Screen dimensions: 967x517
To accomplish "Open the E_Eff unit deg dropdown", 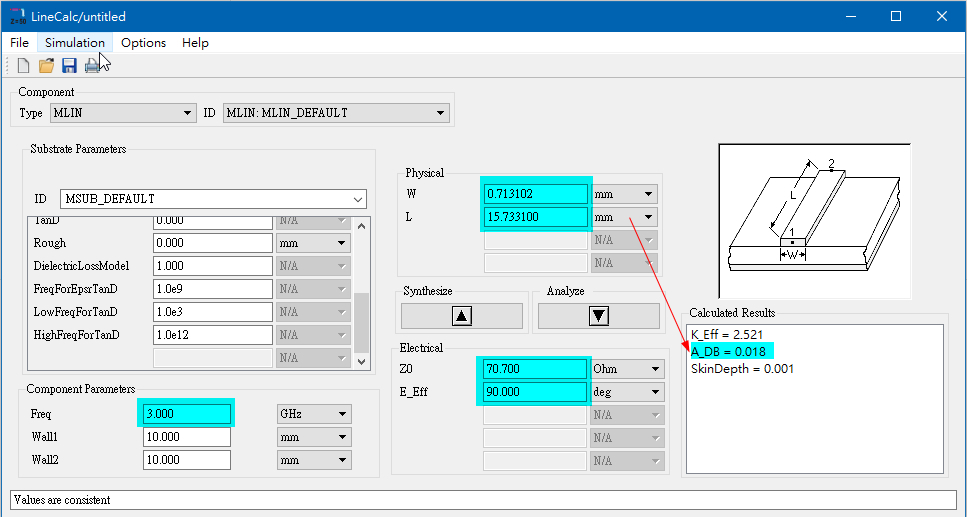I will tap(627, 392).
